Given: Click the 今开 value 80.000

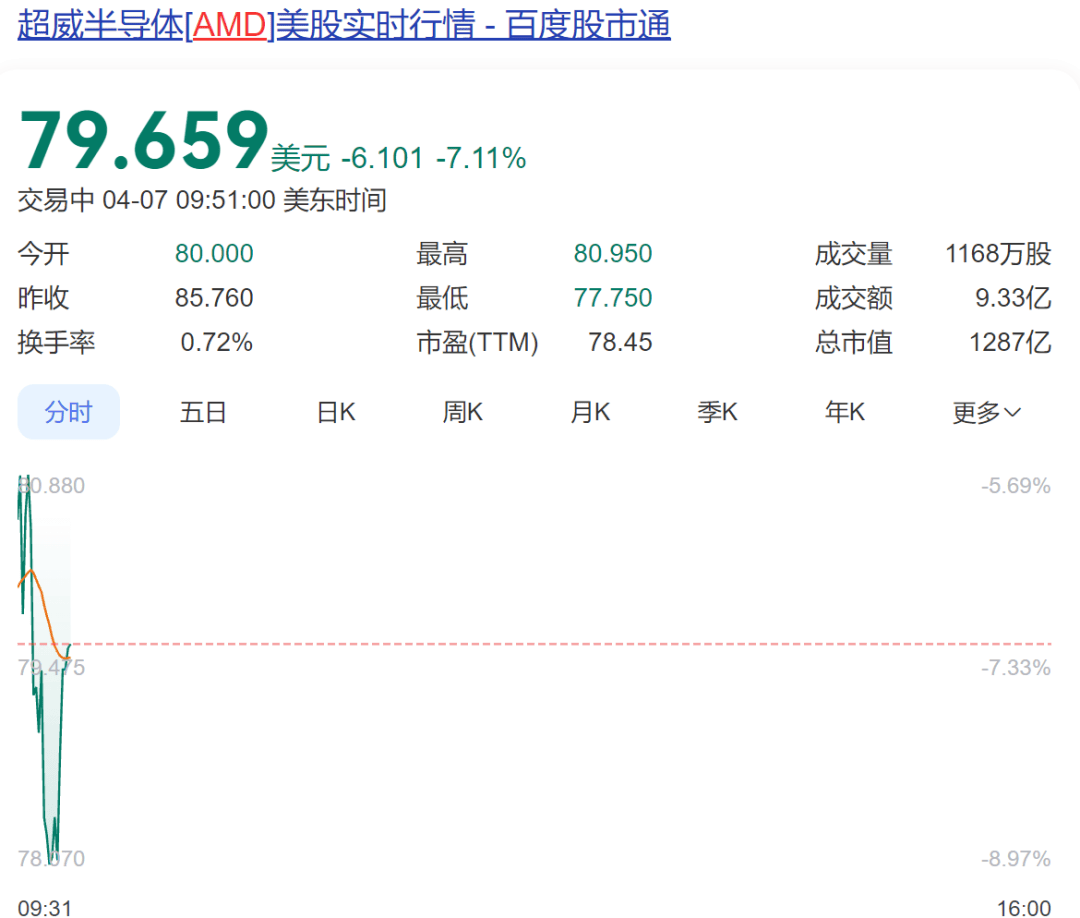Looking at the screenshot, I should point(214,254).
